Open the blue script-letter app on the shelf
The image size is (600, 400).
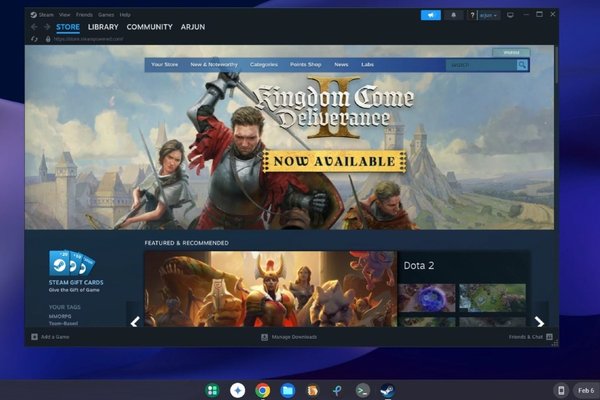tap(337, 390)
